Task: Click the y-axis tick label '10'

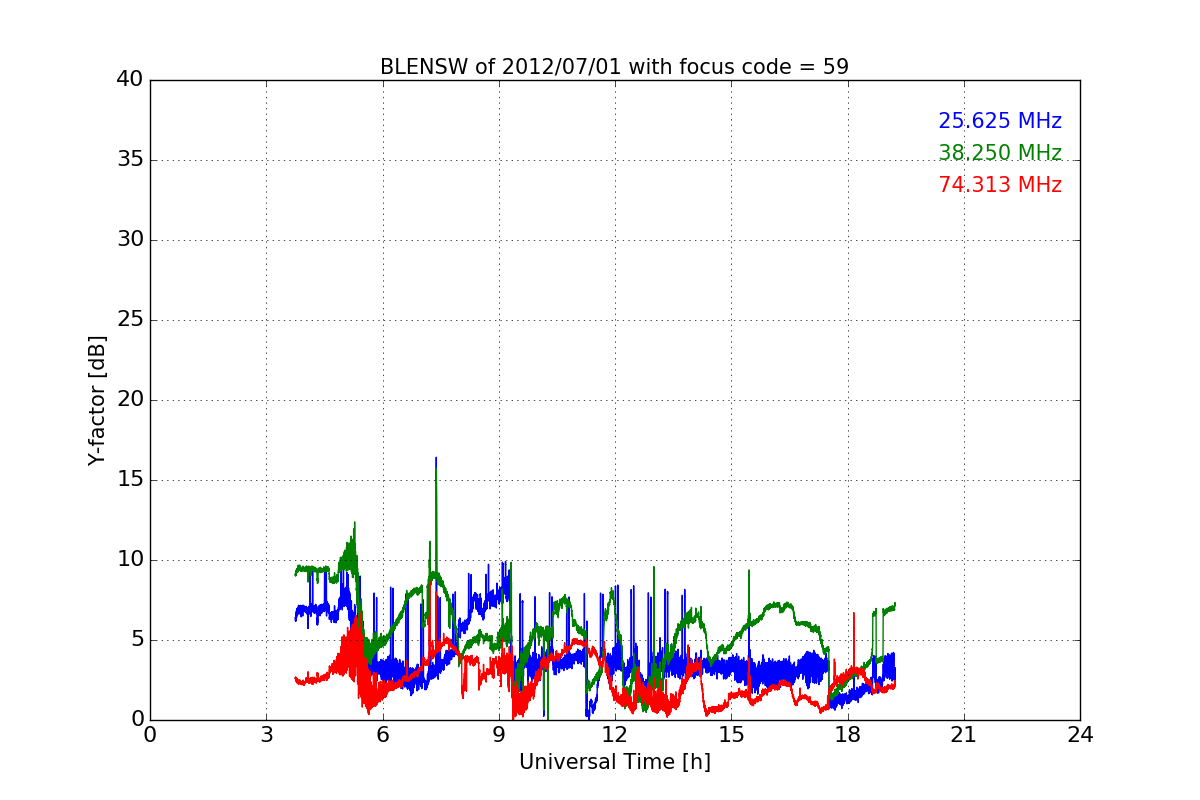Action: [130, 560]
